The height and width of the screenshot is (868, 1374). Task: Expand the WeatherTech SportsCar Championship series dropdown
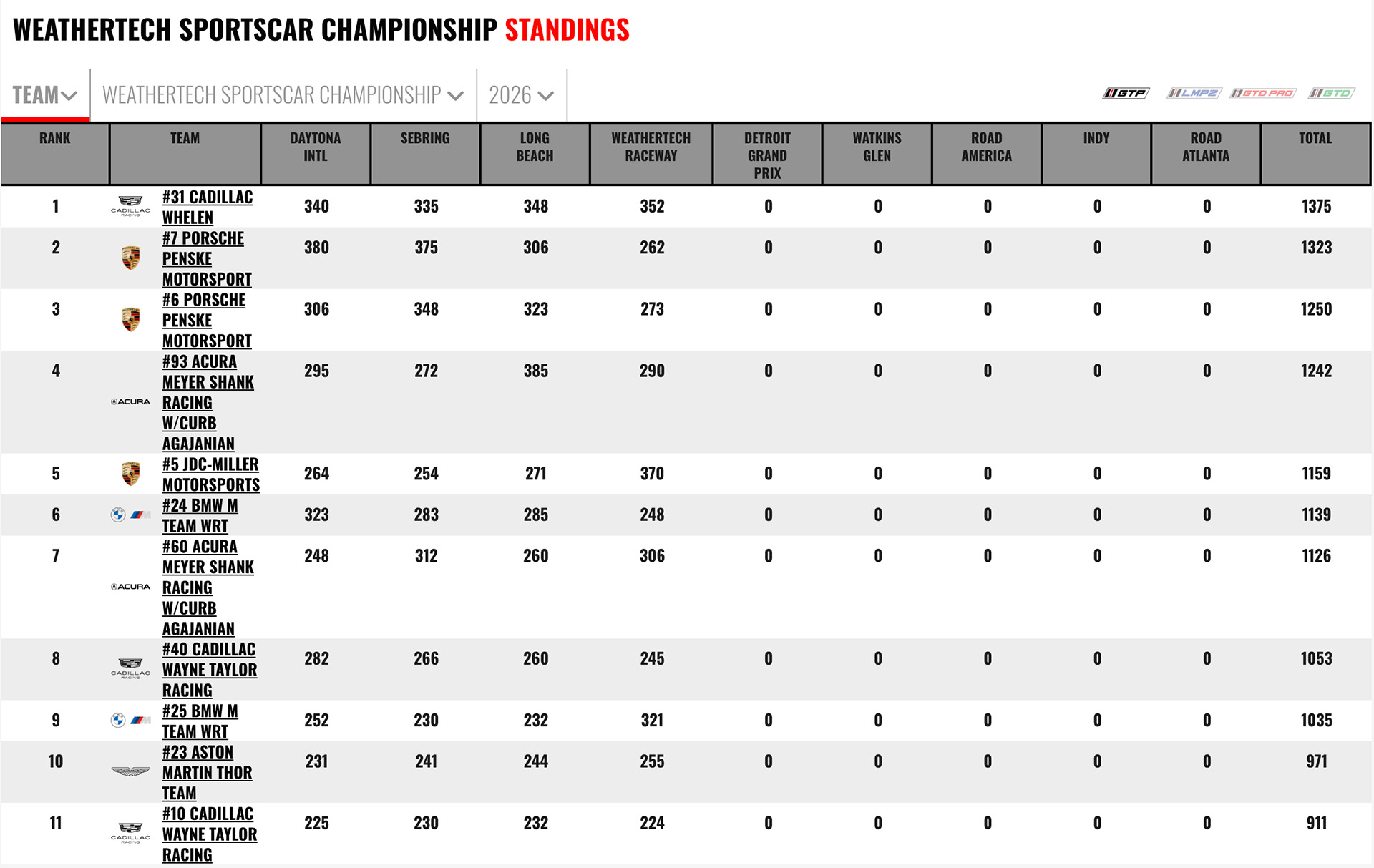click(x=283, y=95)
